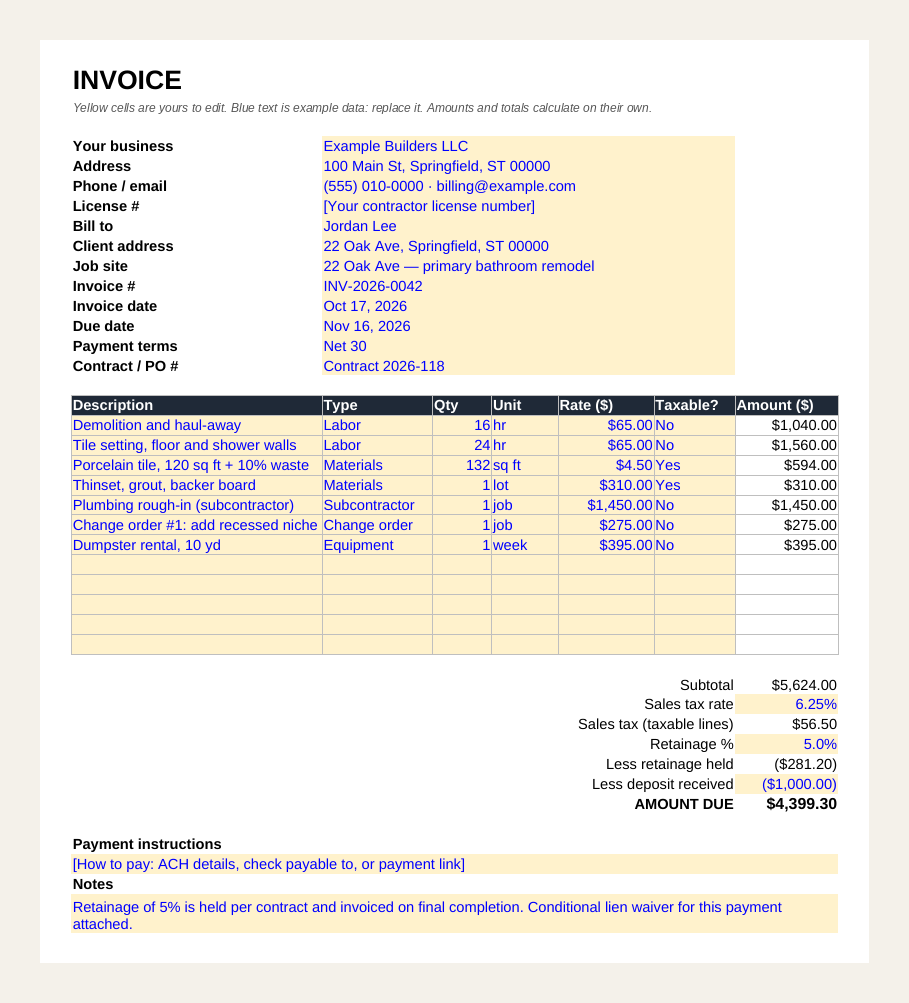Viewport: 909px width, 1003px height.
Task: Click the Rate ($) column header
Action: pyautogui.click(x=606, y=406)
